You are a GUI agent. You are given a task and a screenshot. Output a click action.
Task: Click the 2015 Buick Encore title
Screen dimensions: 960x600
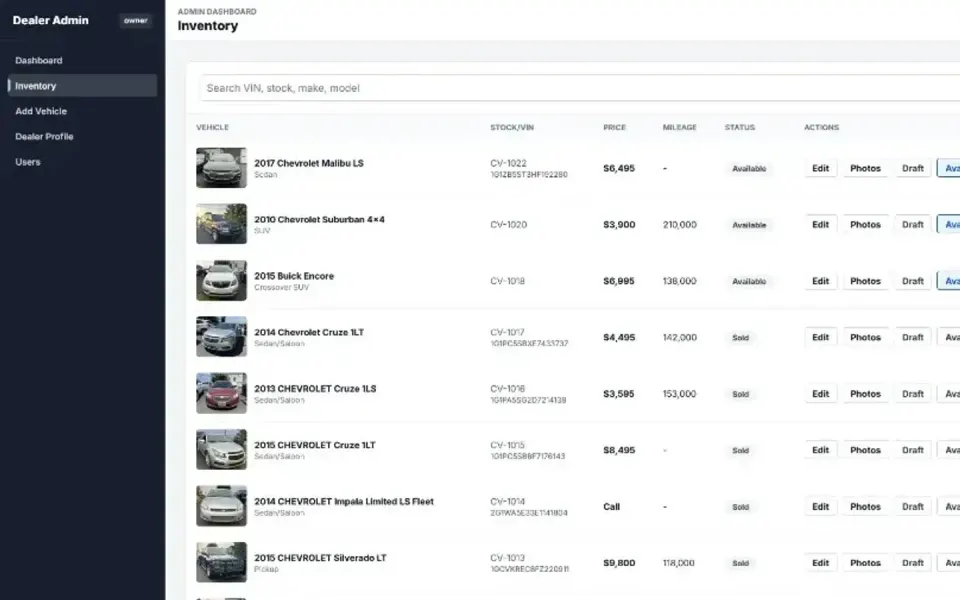(294, 276)
